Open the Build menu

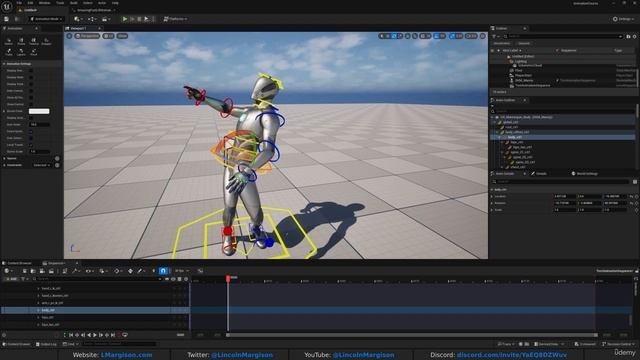[74, 3]
